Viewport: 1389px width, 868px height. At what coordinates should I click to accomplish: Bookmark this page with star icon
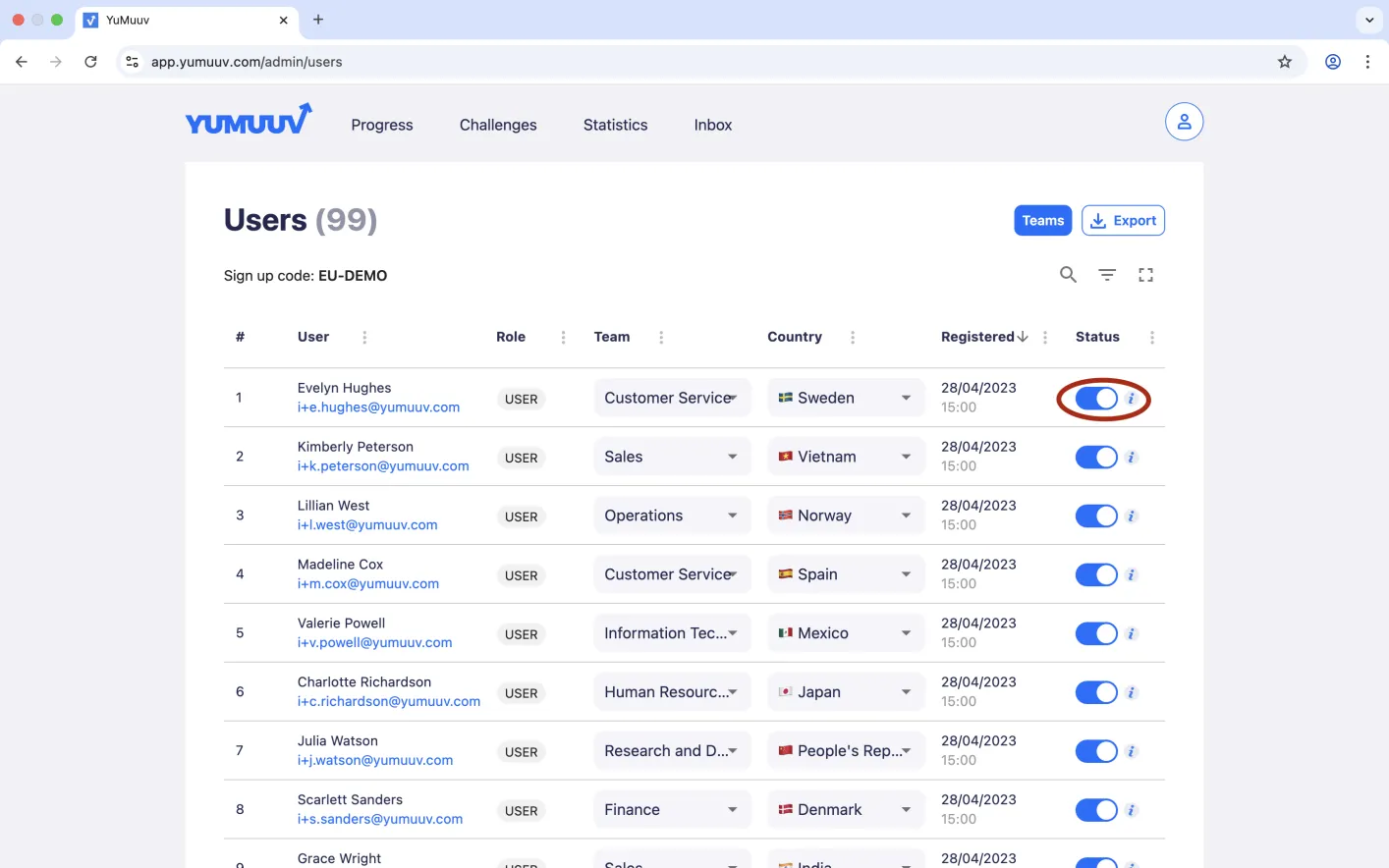1284,62
